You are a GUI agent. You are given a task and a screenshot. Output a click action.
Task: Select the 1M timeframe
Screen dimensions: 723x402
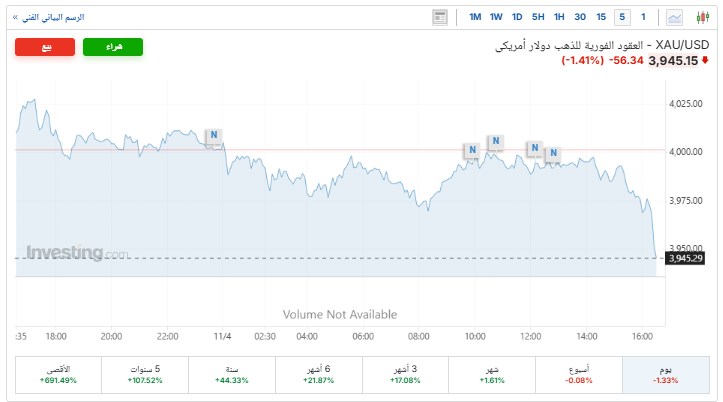(x=475, y=17)
